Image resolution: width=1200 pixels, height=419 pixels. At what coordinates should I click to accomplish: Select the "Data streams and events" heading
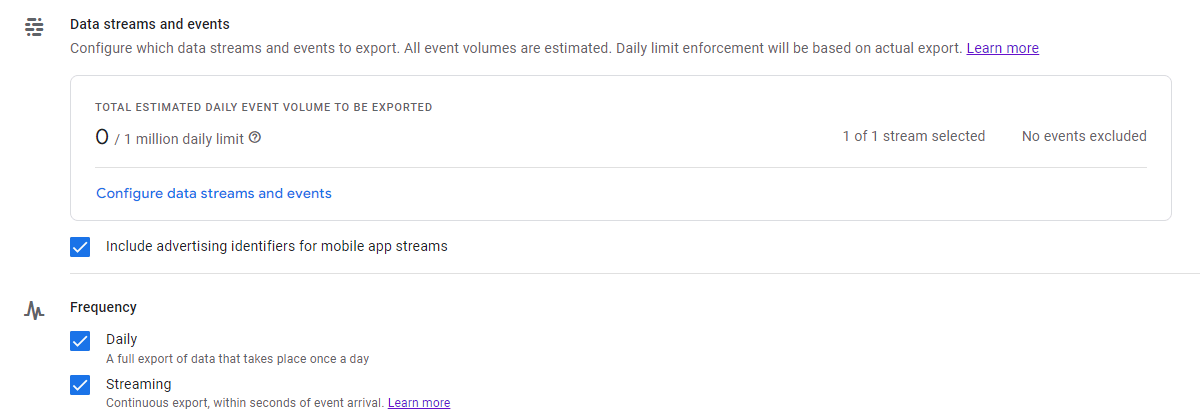(x=149, y=23)
